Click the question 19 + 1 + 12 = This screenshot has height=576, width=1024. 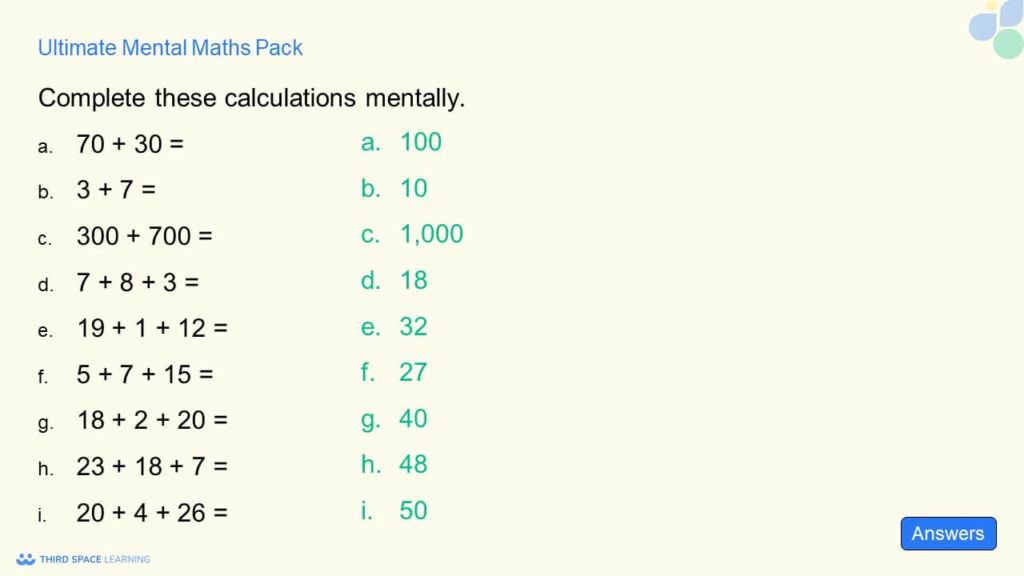click(152, 328)
